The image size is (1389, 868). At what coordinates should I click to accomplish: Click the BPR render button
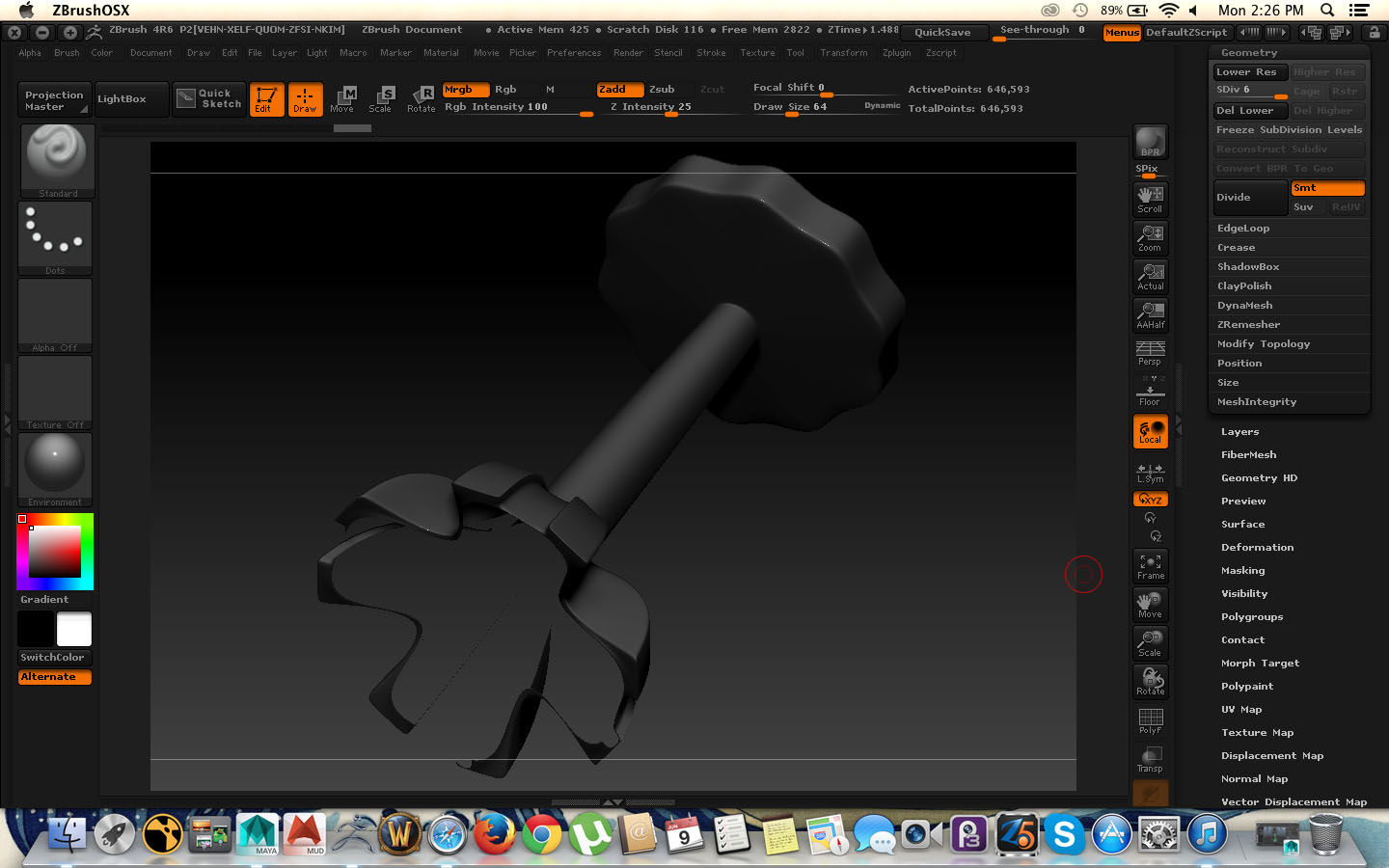pyautogui.click(x=1150, y=142)
